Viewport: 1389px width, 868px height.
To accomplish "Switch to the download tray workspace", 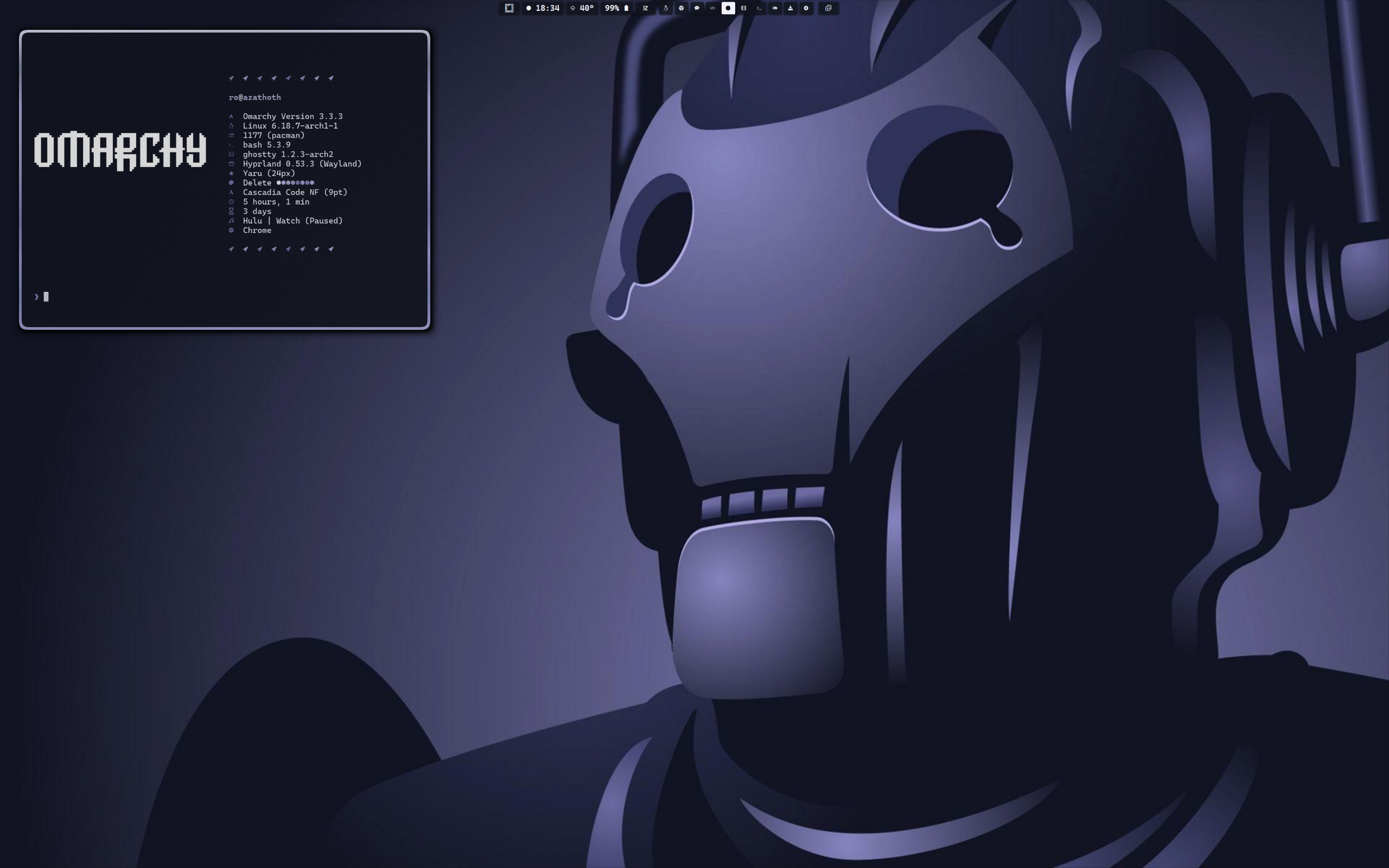I will pos(791,8).
